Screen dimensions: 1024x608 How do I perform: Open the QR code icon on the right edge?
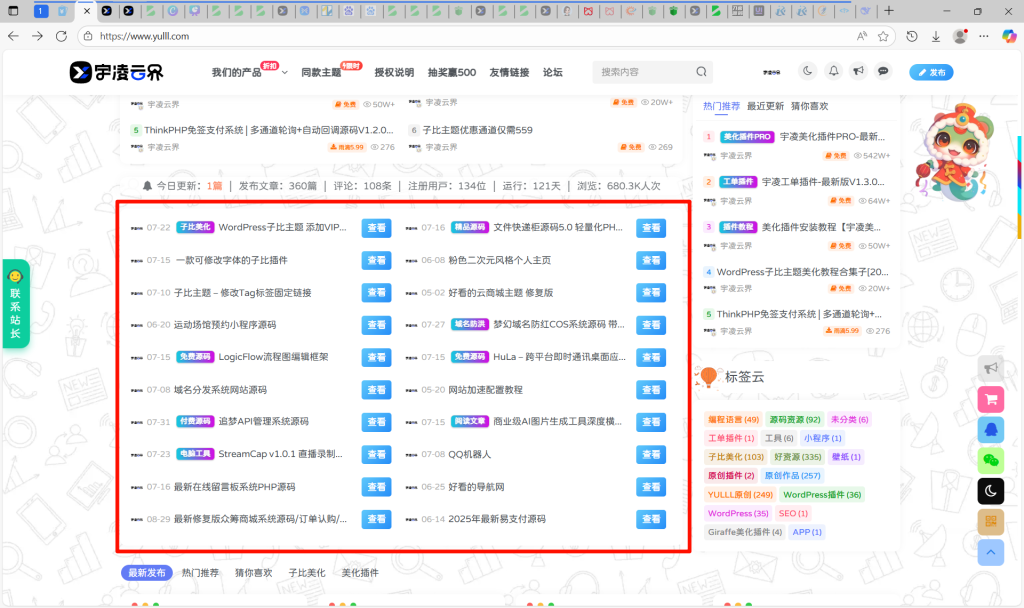(x=991, y=522)
